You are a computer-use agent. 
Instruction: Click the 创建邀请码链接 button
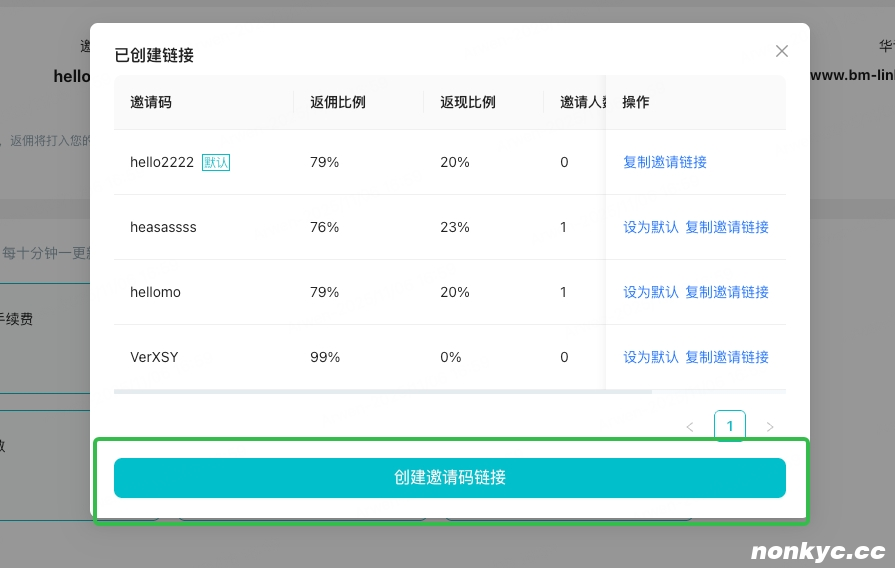coord(449,478)
